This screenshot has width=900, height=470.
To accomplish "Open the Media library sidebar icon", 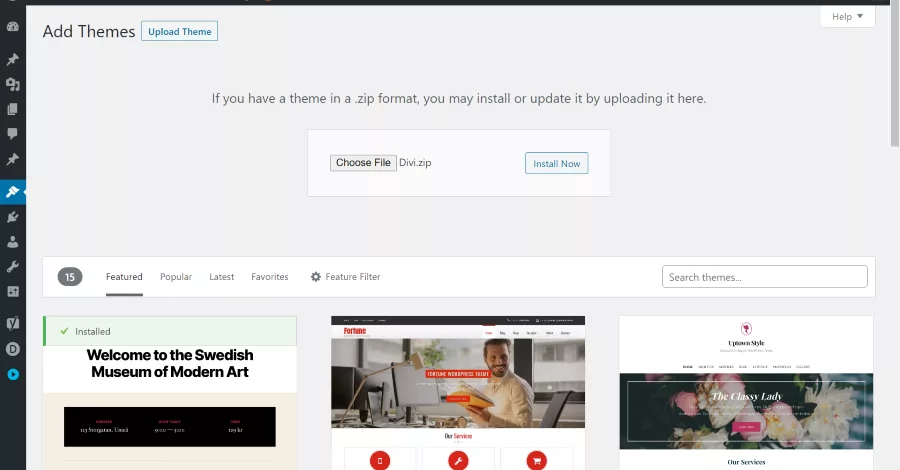I will click(13, 84).
